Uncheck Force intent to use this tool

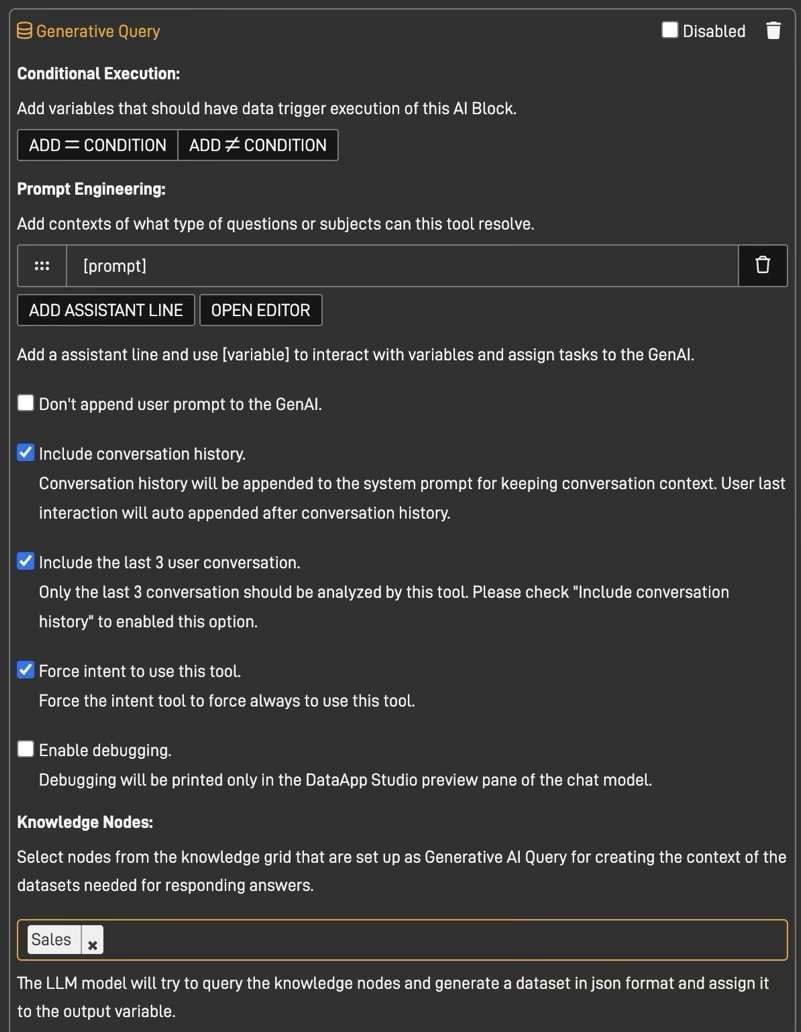point(26,670)
